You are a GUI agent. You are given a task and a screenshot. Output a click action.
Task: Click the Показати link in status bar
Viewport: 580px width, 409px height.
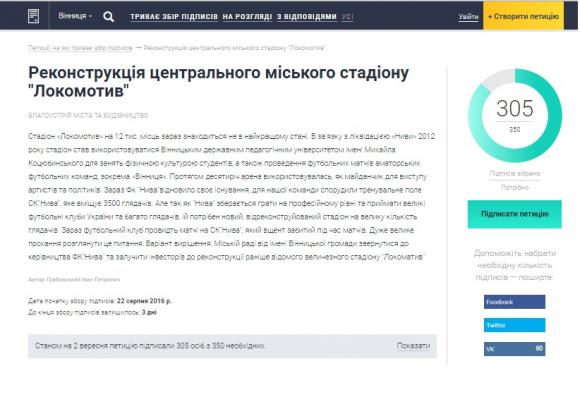[413, 346]
